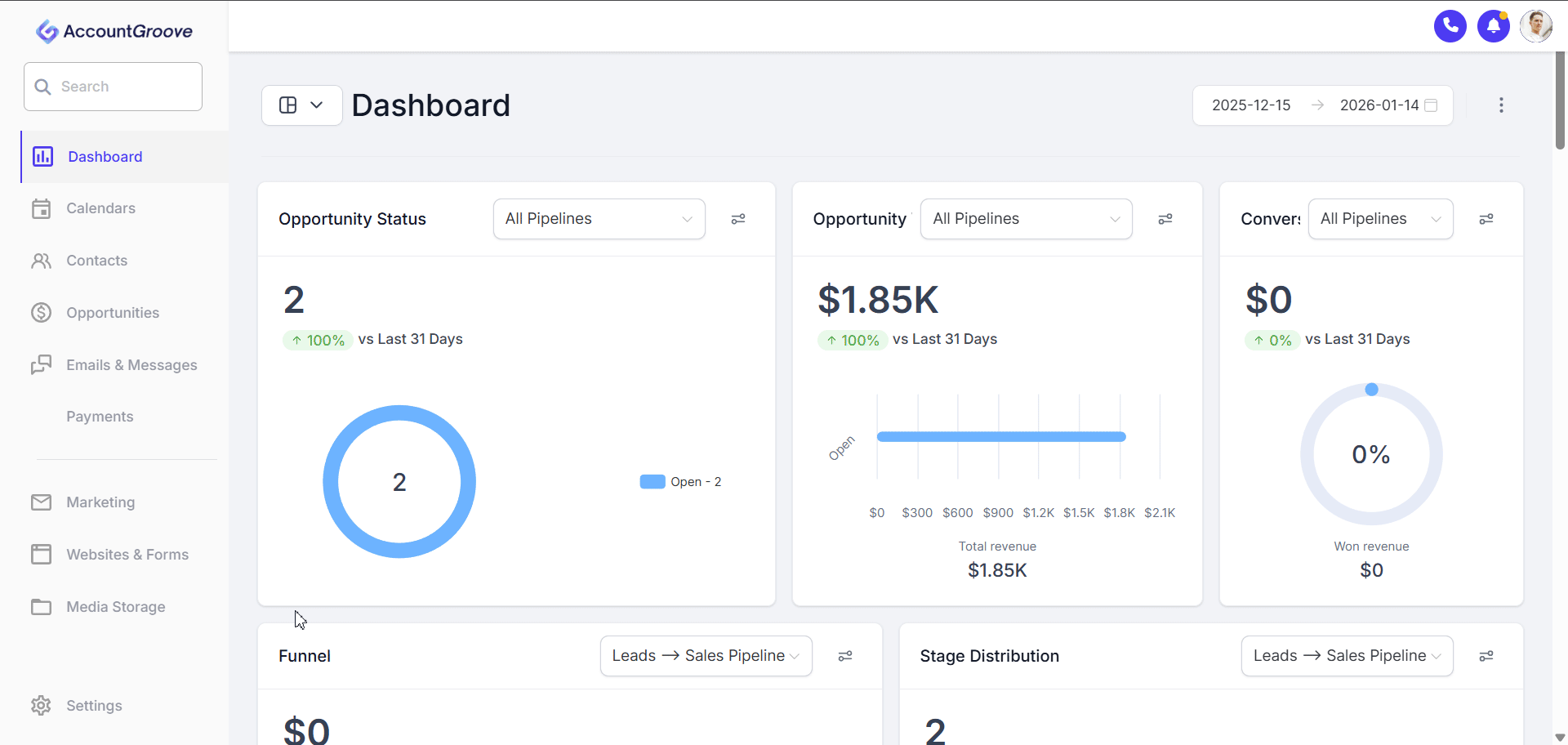Open Stage Distribution filter settings icon
Viewport: 1568px width, 745px height.
click(1486, 656)
